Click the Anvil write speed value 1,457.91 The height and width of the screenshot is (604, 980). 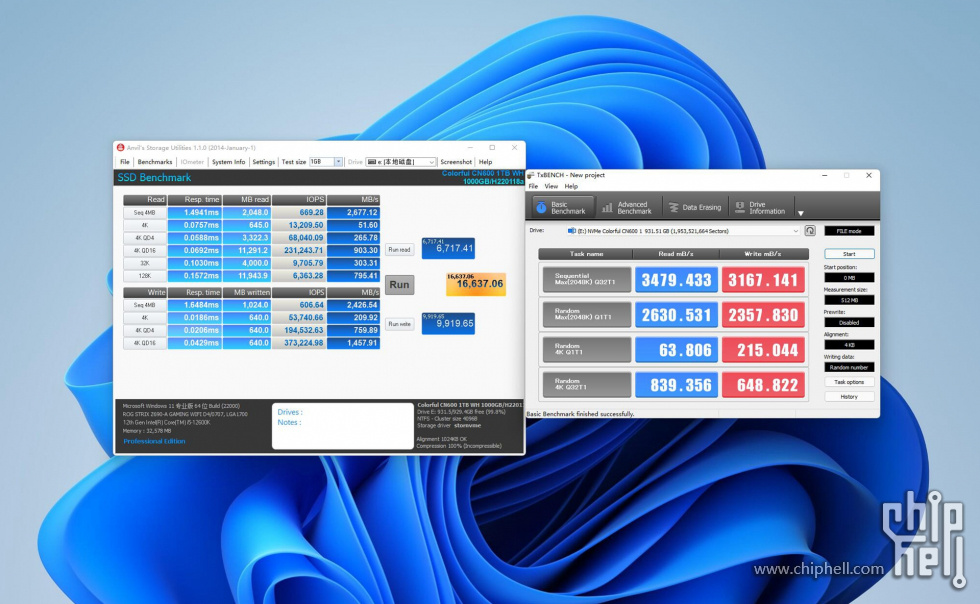click(x=353, y=343)
